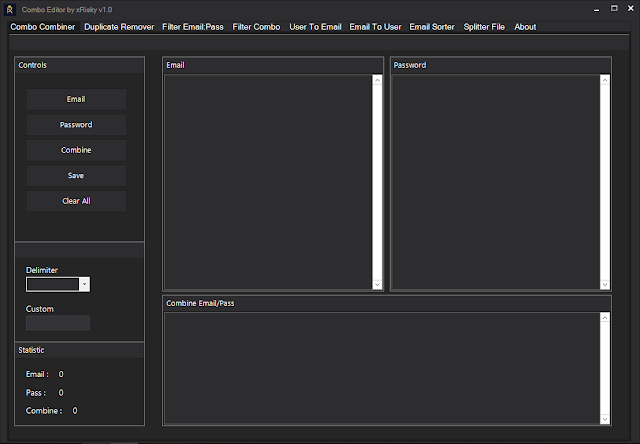This screenshot has width=640, height=444.
Task: Click the Save button
Action: point(76,175)
